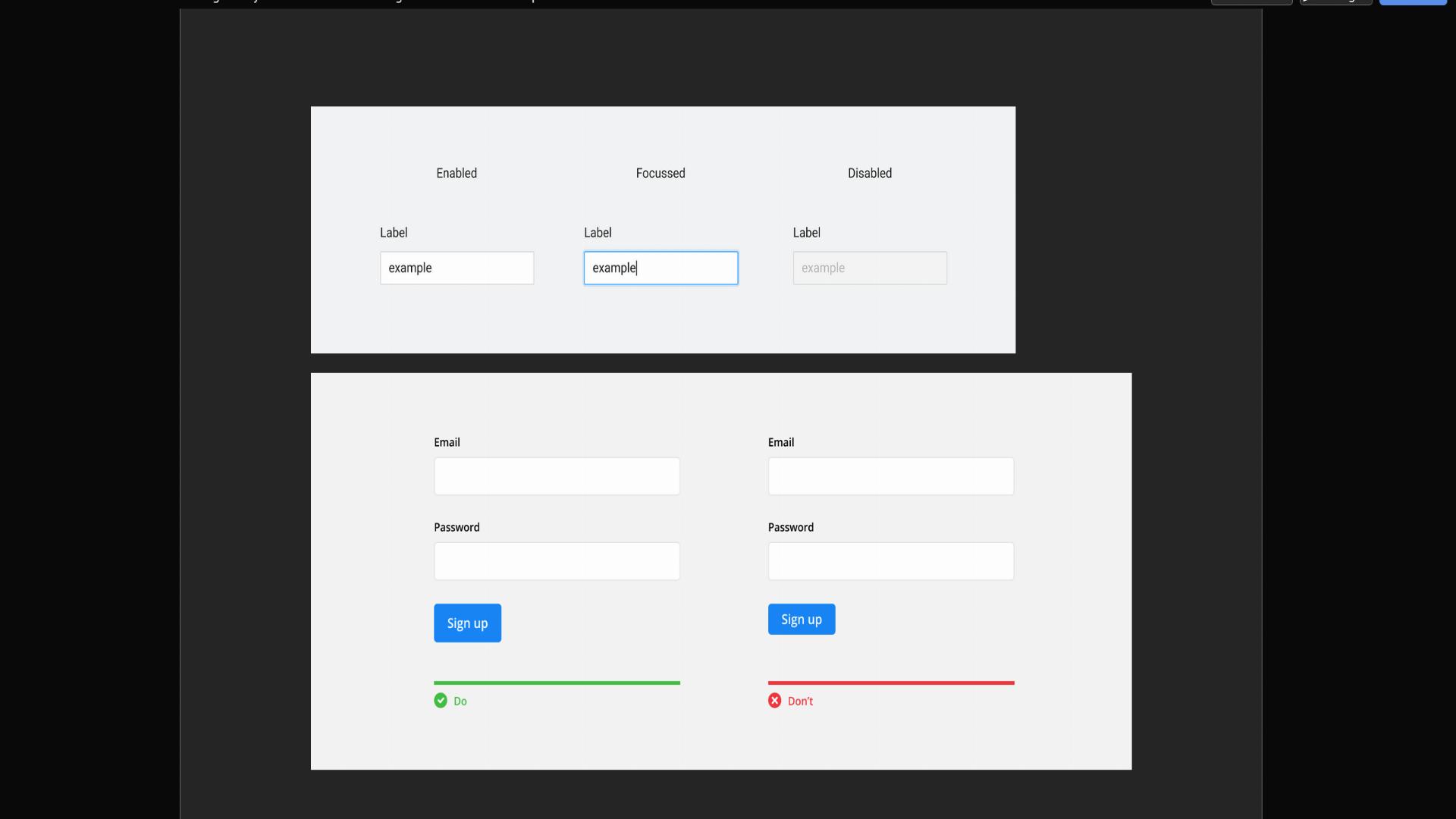Click the Label text above the focused field
1456x819 pixels.
tap(598, 233)
